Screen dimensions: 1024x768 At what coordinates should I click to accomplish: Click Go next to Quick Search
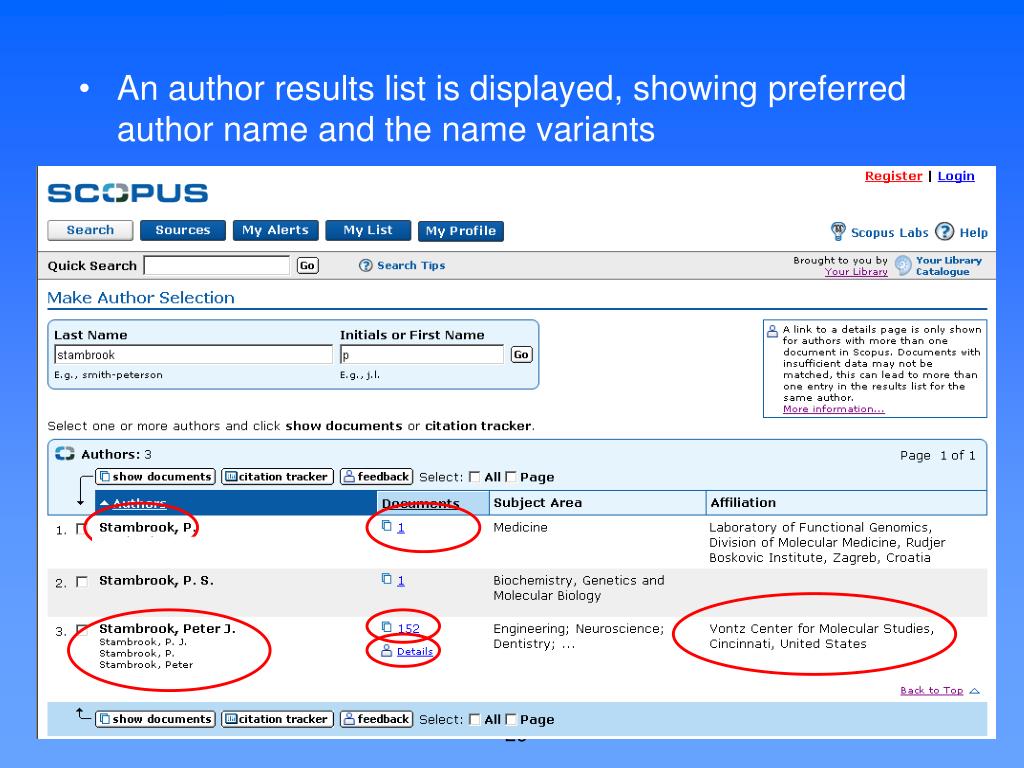(x=308, y=266)
